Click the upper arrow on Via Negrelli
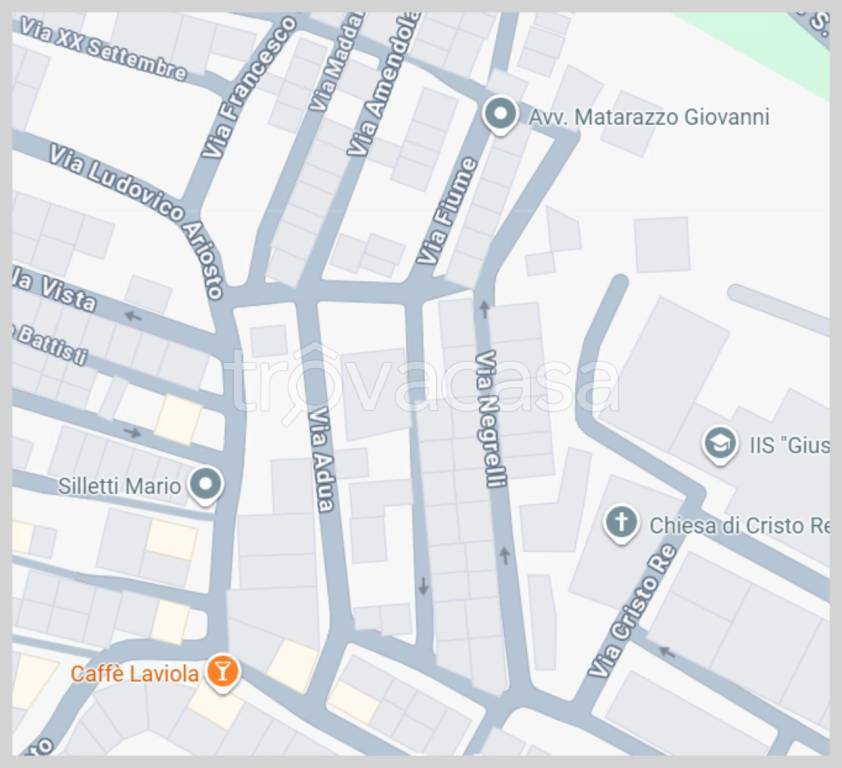Image resolution: width=842 pixels, height=768 pixels. click(484, 309)
